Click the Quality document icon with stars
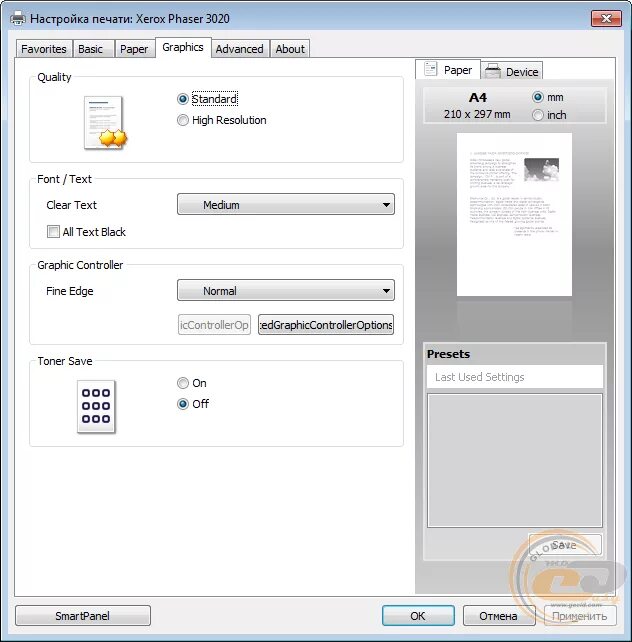Viewport: 632px width, 642px height. tap(105, 122)
